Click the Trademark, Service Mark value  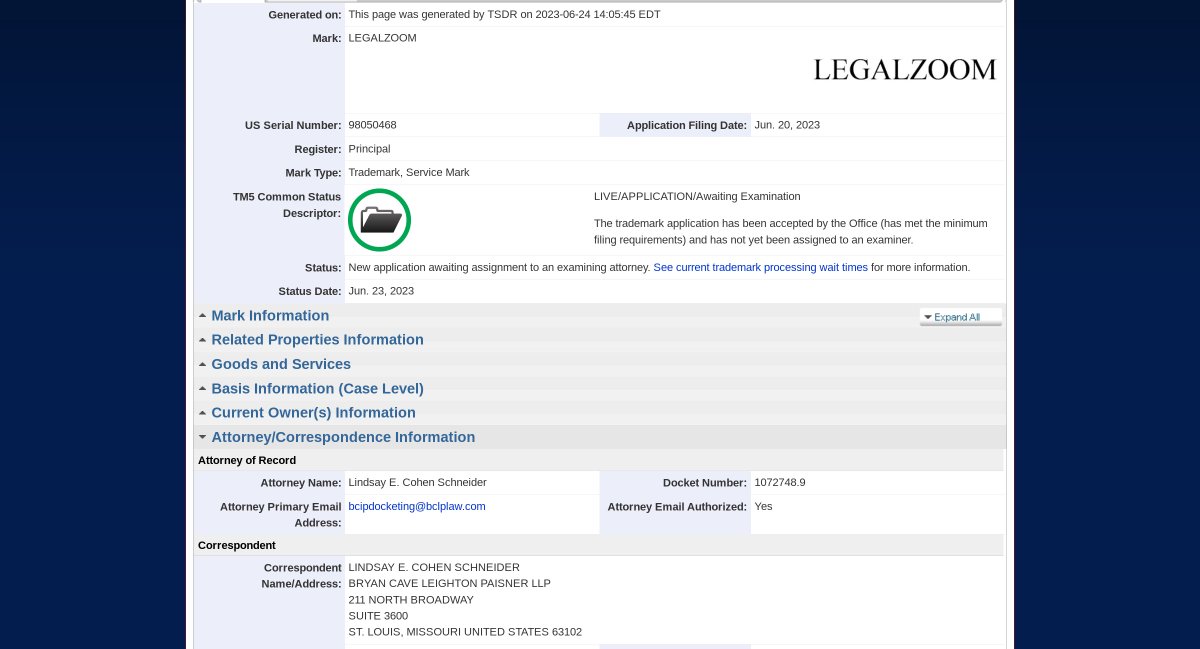click(409, 172)
